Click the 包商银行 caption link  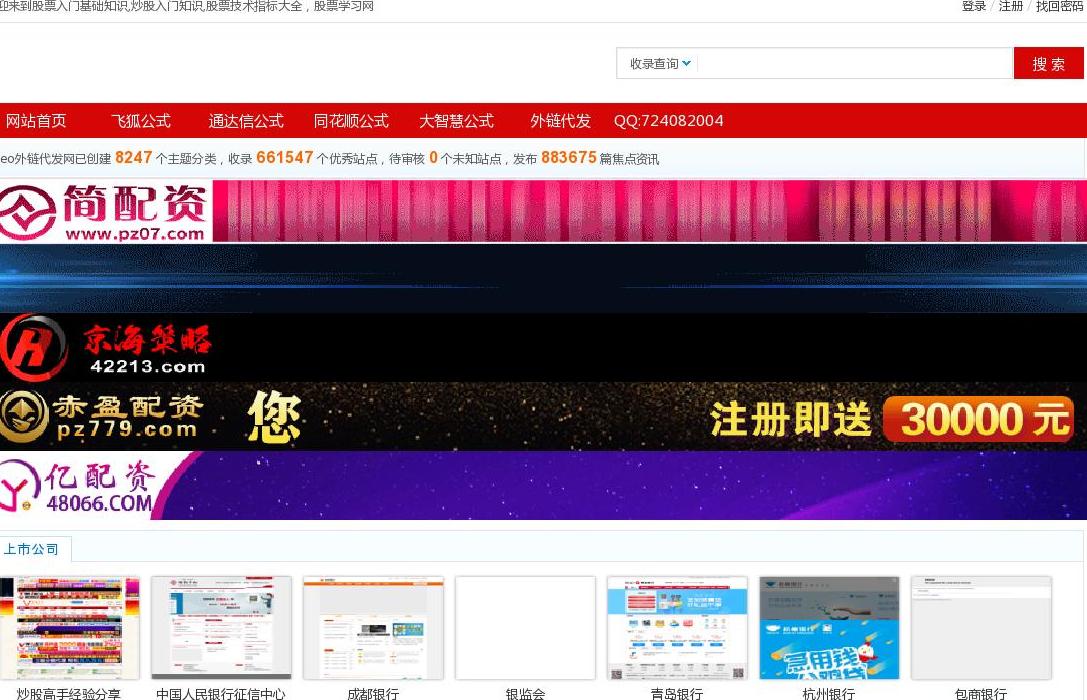[x=980, y=693]
